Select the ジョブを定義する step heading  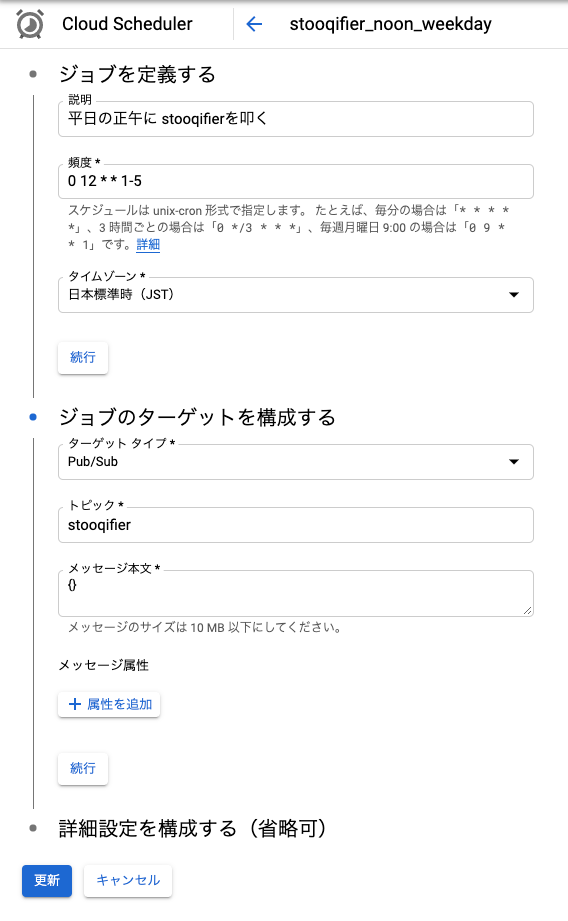click(x=137, y=75)
